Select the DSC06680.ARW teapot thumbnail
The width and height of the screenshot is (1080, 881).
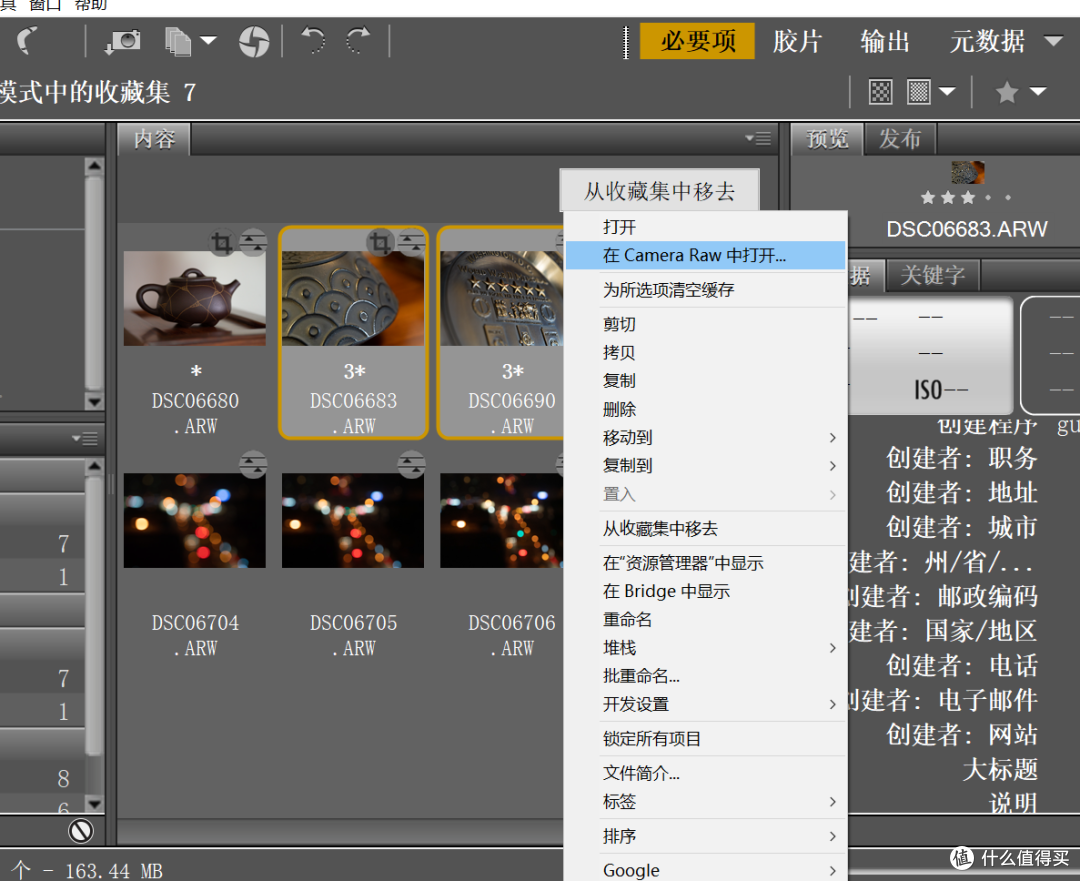195,298
